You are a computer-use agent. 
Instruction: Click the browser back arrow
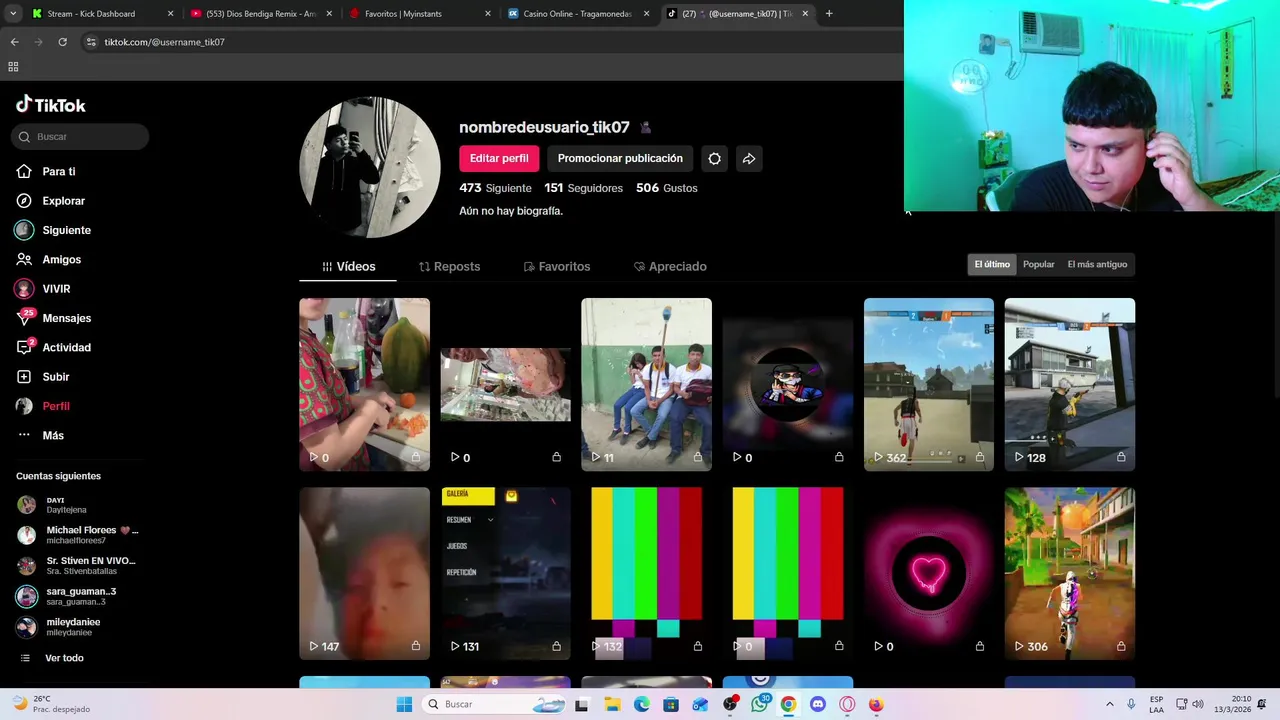pyautogui.click(x=14, y=42)
